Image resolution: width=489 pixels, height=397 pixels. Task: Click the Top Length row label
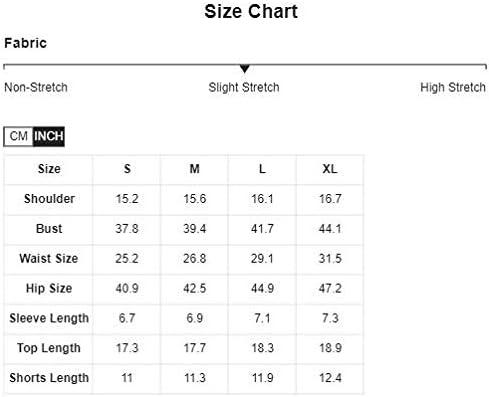click(49, 348)
